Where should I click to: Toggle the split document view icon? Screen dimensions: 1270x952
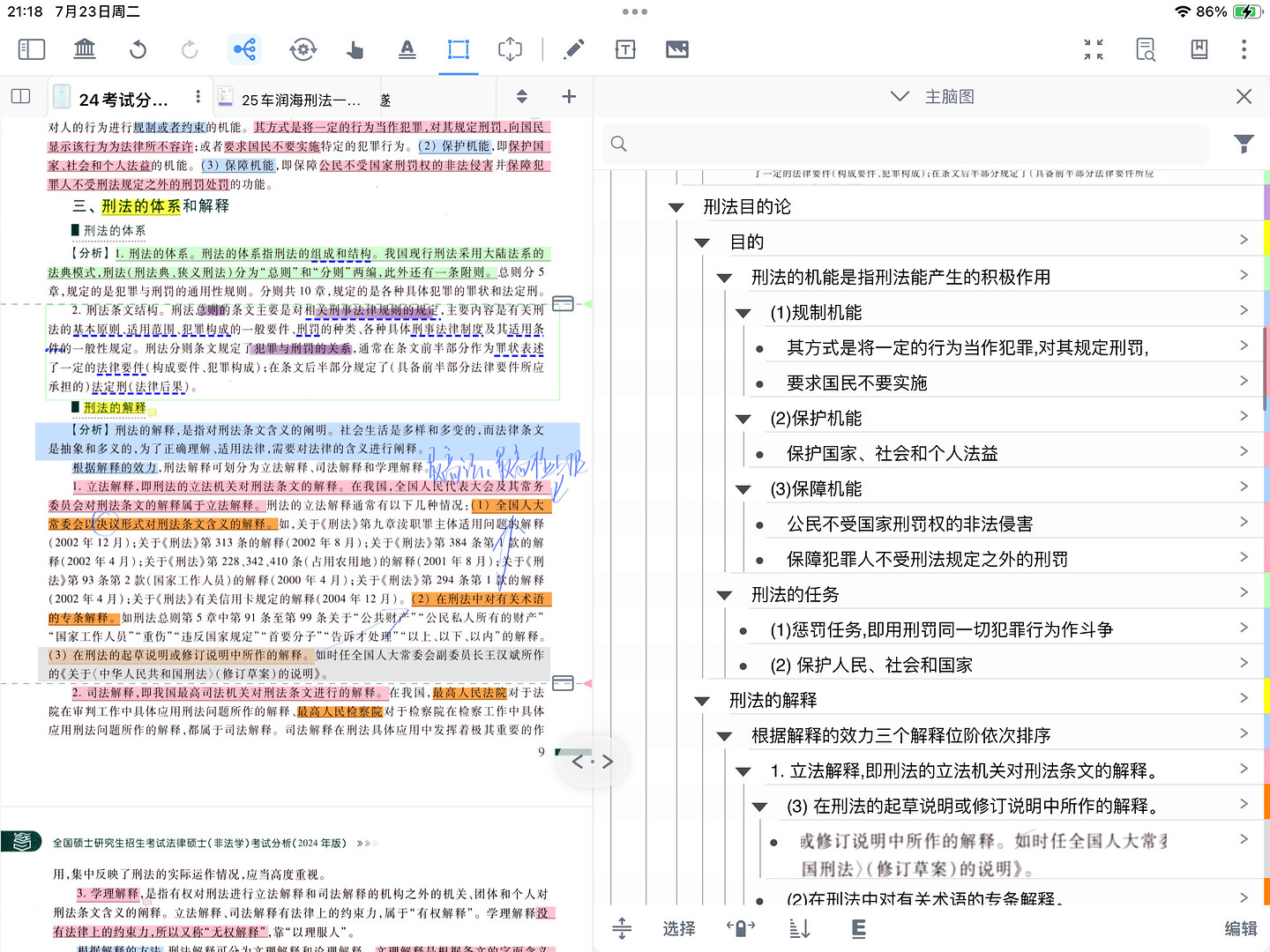[21, 96]
